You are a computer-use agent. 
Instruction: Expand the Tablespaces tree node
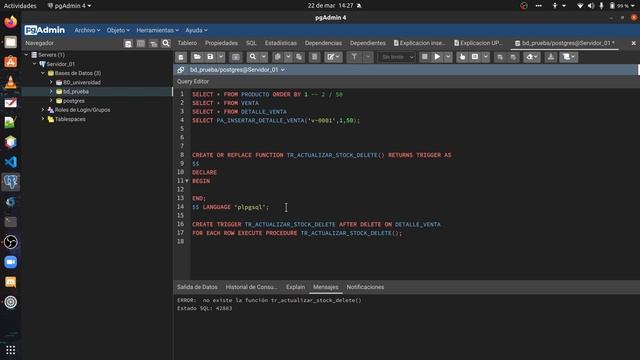(43, 119)
